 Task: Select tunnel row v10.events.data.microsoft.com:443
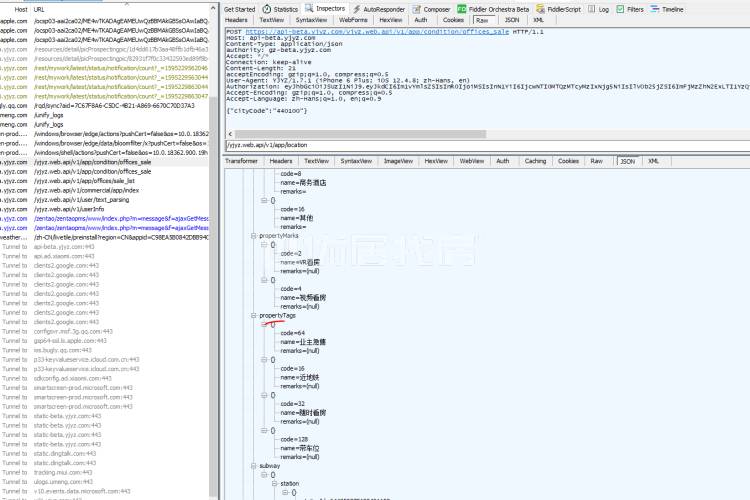(x=104, y=491)
